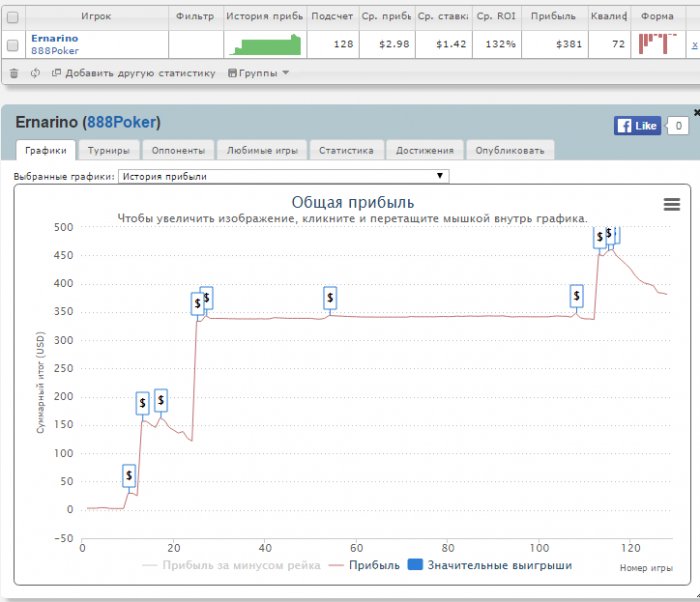The width and height of the screenshot is (700, 602).
Task: Sort by 'Подсчет' column header
Action: coord(332,17)
